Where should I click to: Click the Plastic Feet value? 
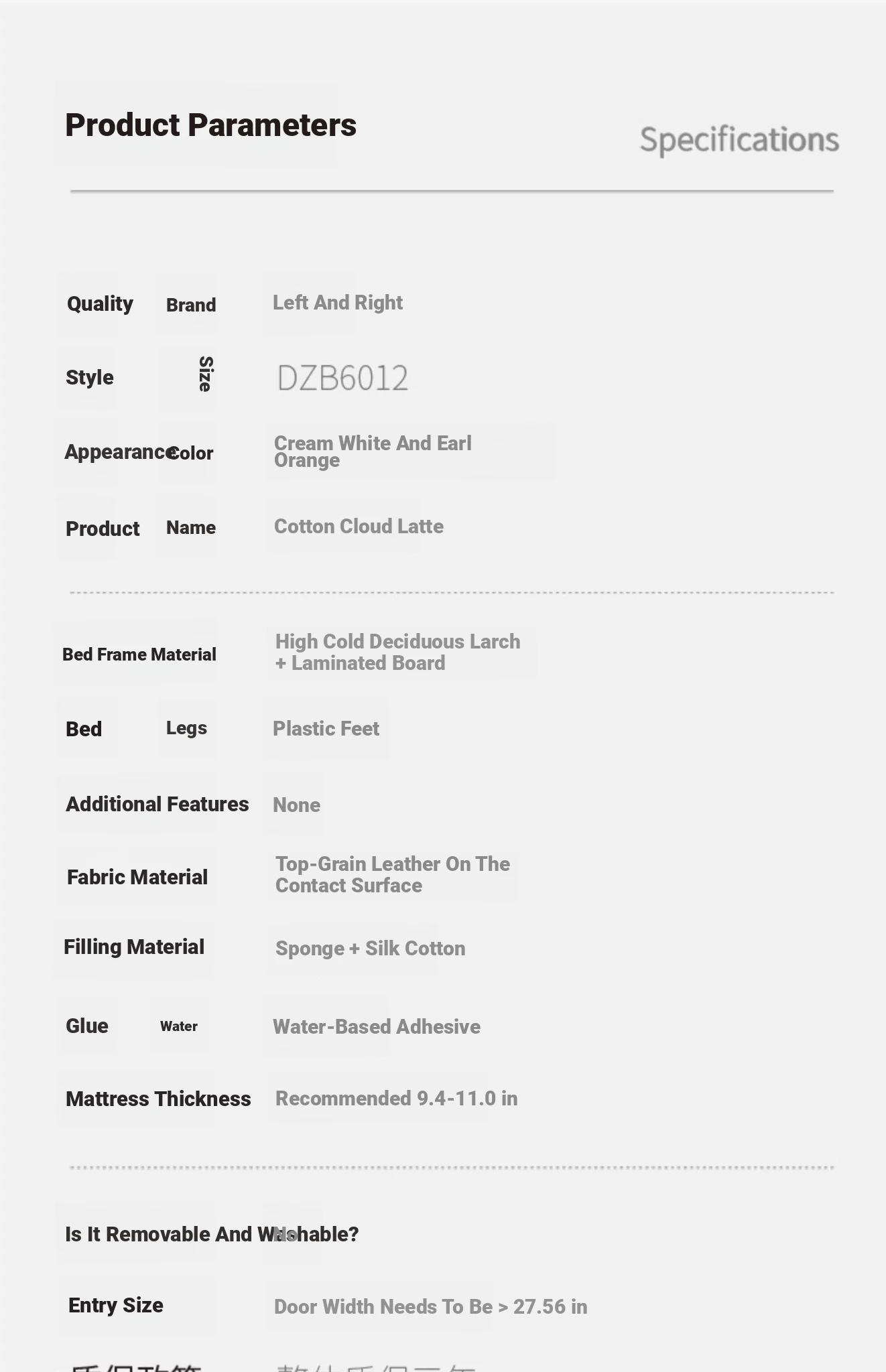pos(326,729)
